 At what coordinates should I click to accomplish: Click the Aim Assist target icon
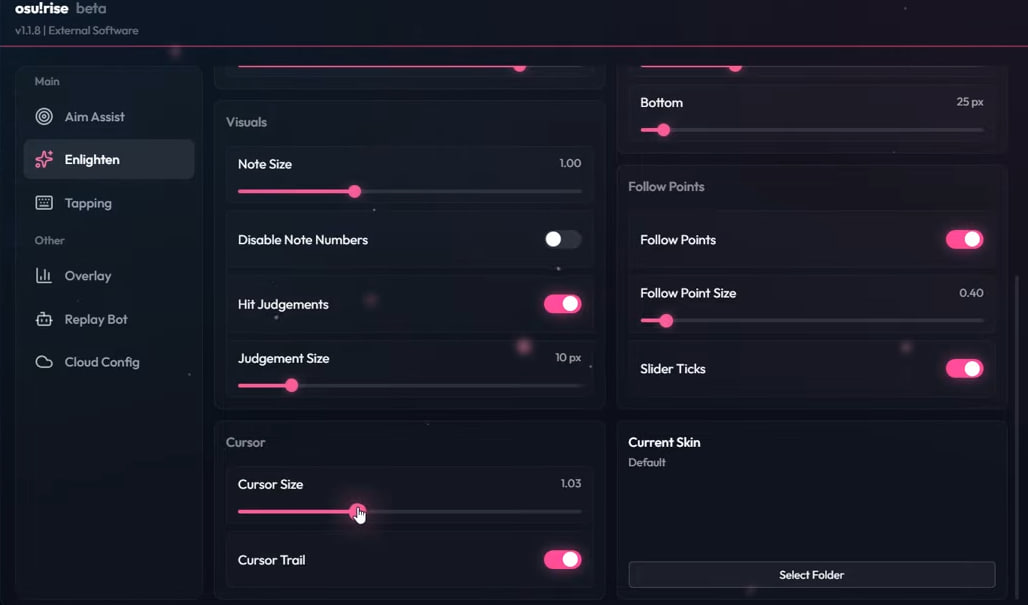(x=44, y=117)
